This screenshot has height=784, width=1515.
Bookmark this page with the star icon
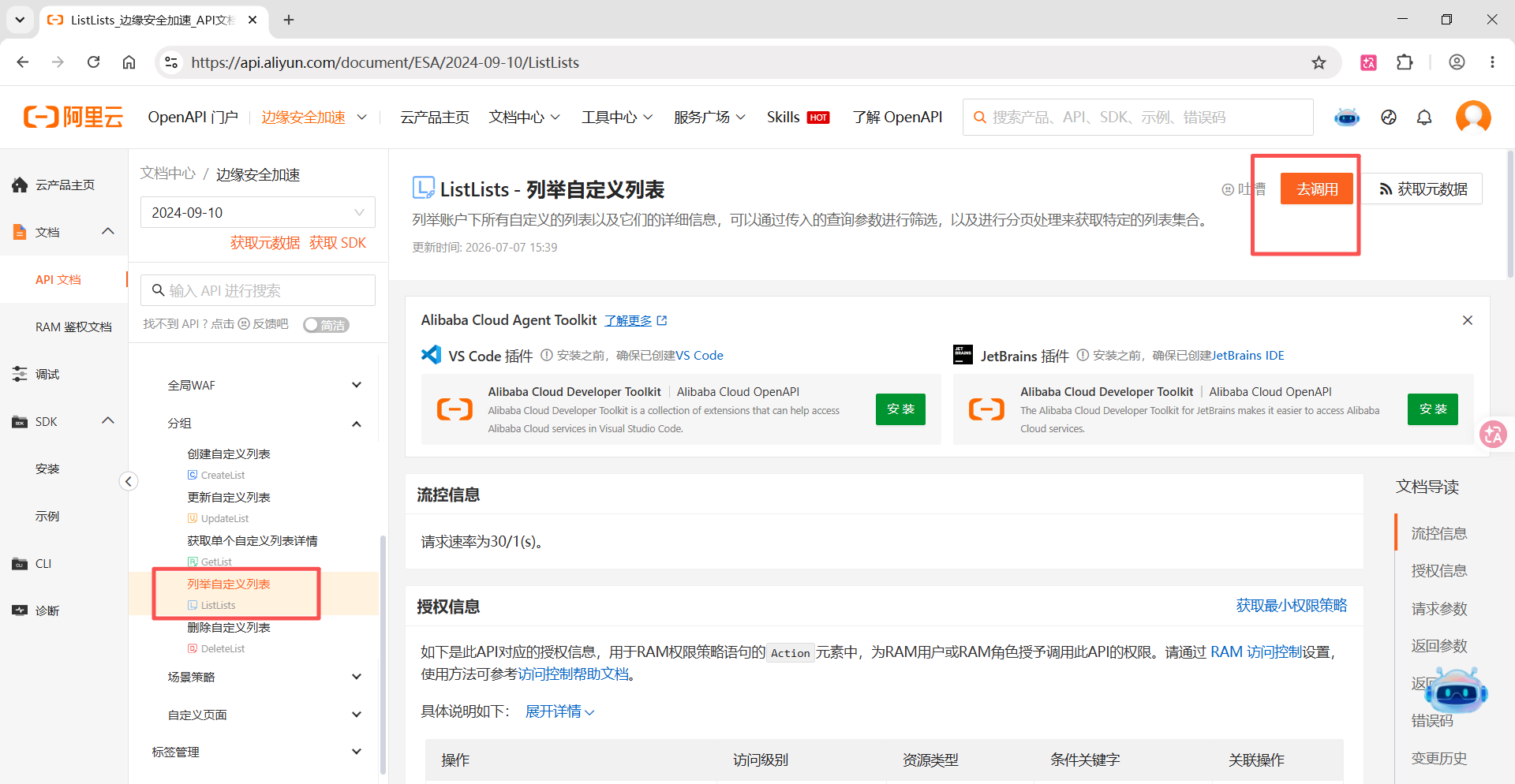click(1319, 62)
